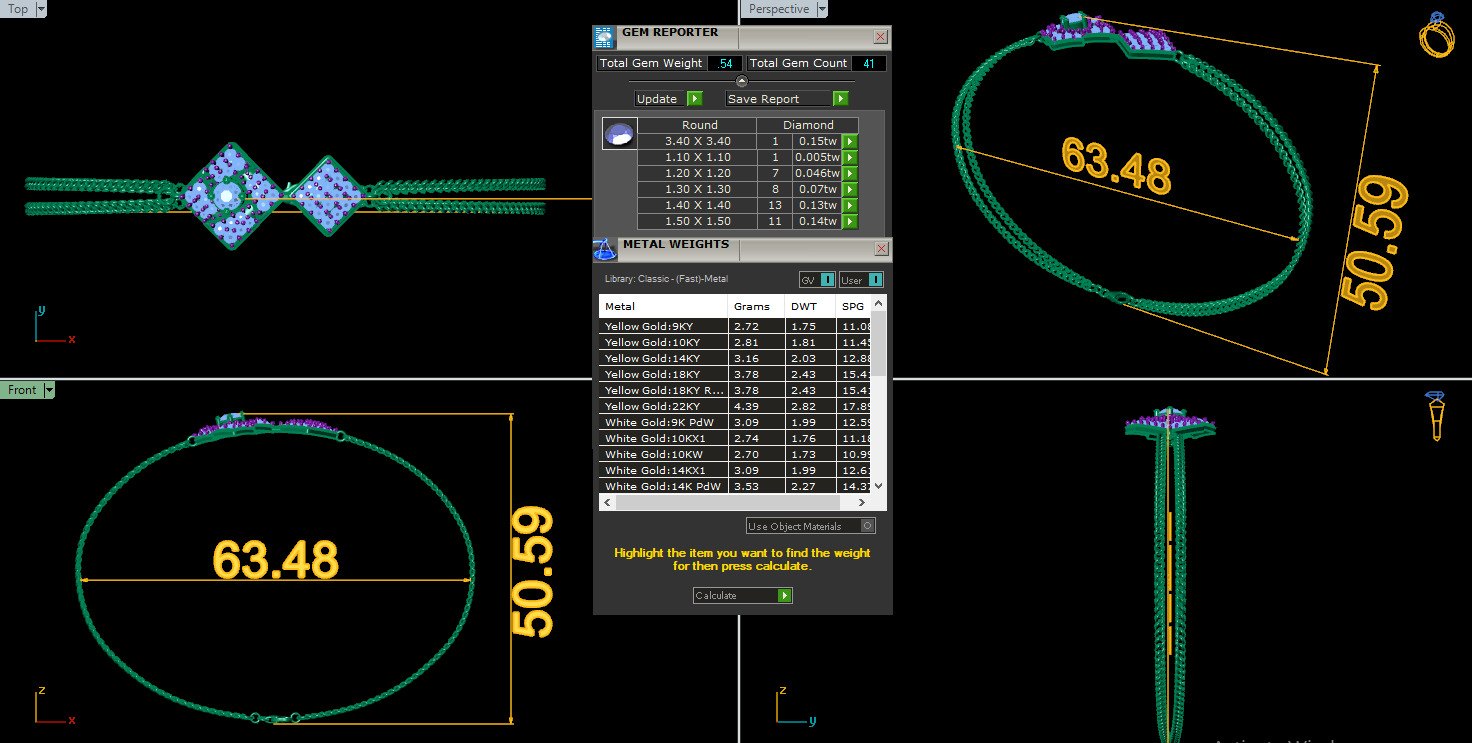Select the Front viewport label
The image size is (1472, 743).
tap(21, 390)
